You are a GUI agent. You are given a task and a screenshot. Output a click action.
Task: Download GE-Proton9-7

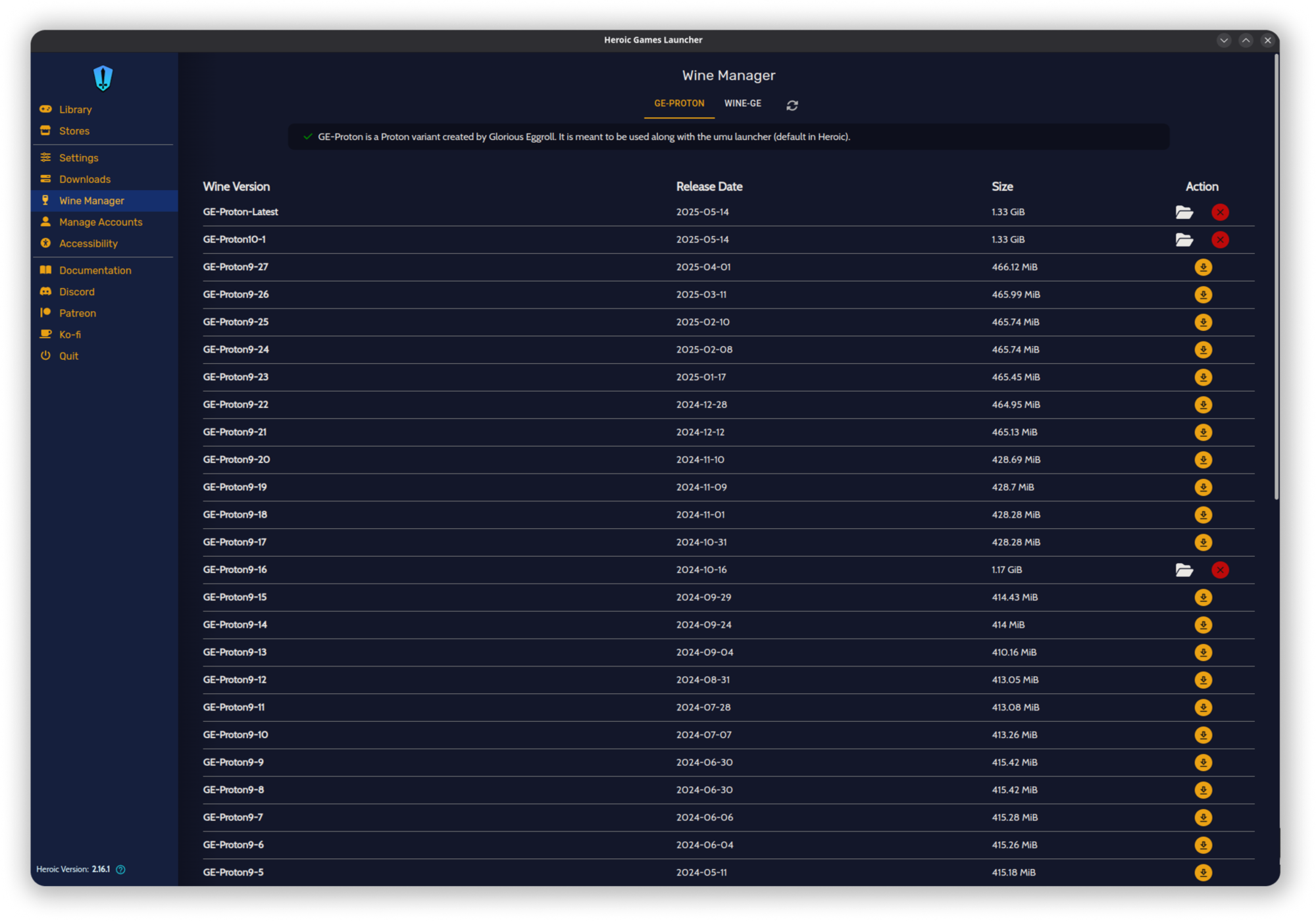coord(1203,818)
